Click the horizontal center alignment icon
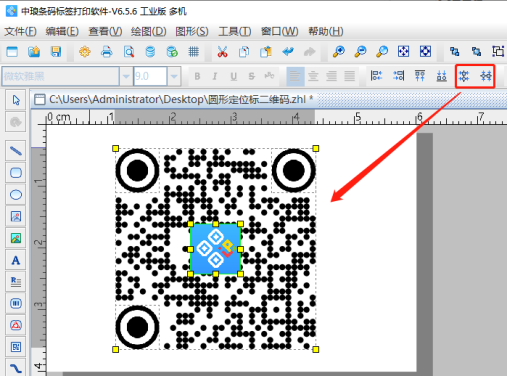This screenshot has height=376, width=508. (464, 76)
